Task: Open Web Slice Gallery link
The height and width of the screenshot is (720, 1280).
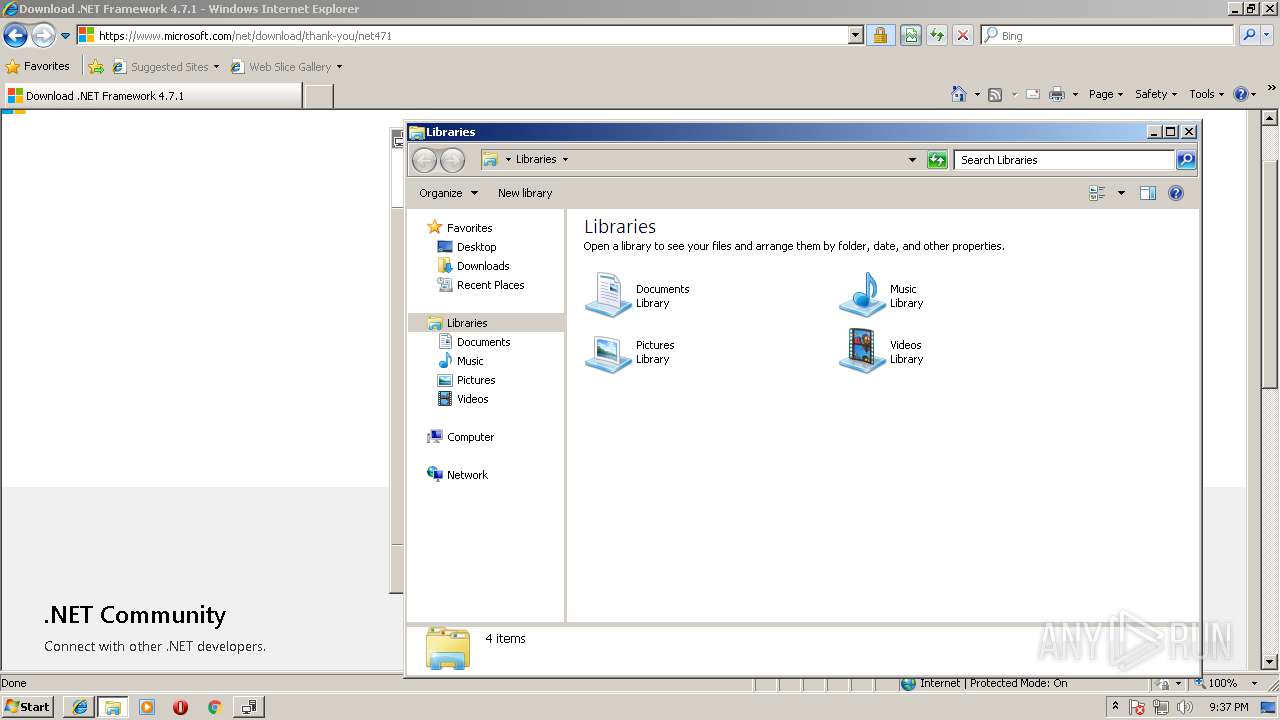Action: click(286, 67)
